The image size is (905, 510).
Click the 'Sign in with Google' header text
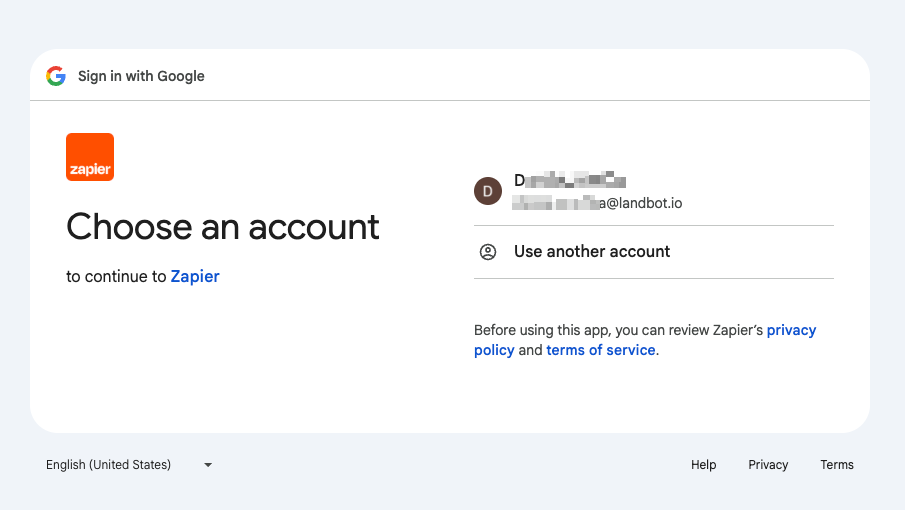tap(141, 76)
